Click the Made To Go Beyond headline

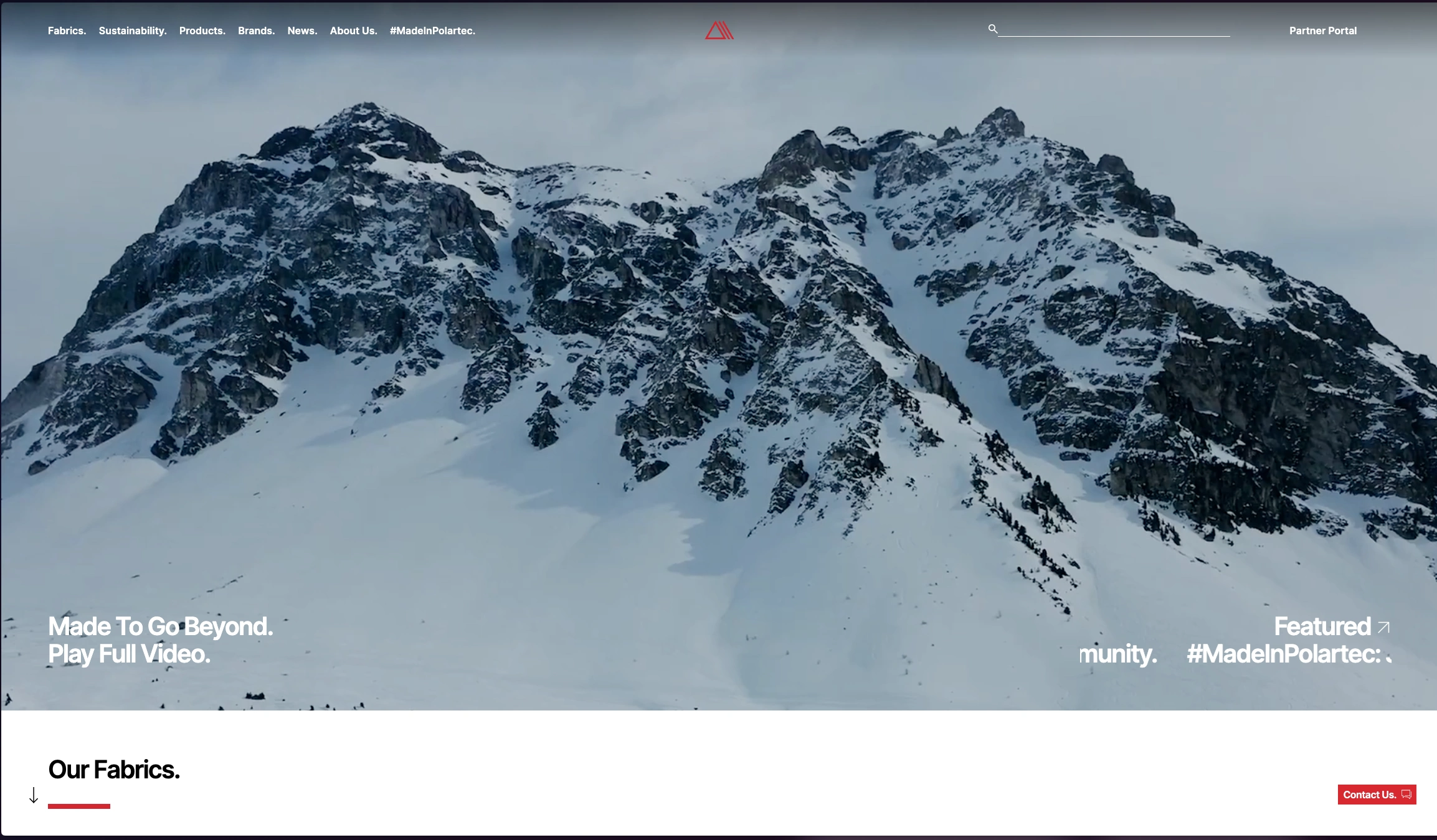pos(160,626)
